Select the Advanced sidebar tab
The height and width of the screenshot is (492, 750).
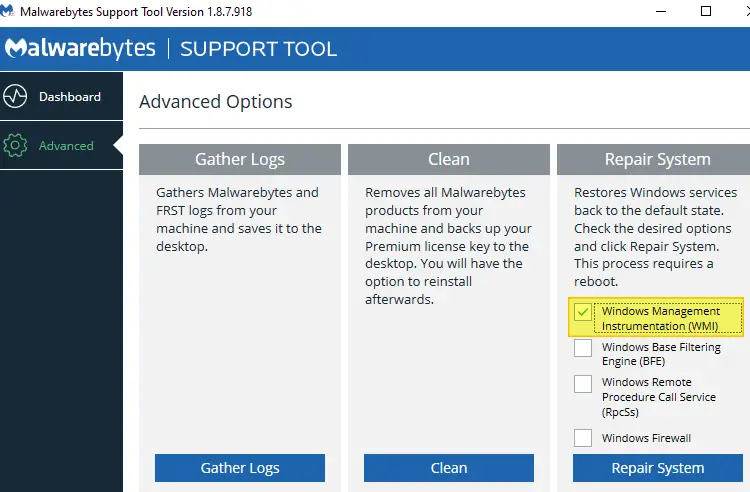(x=61, y=145)
